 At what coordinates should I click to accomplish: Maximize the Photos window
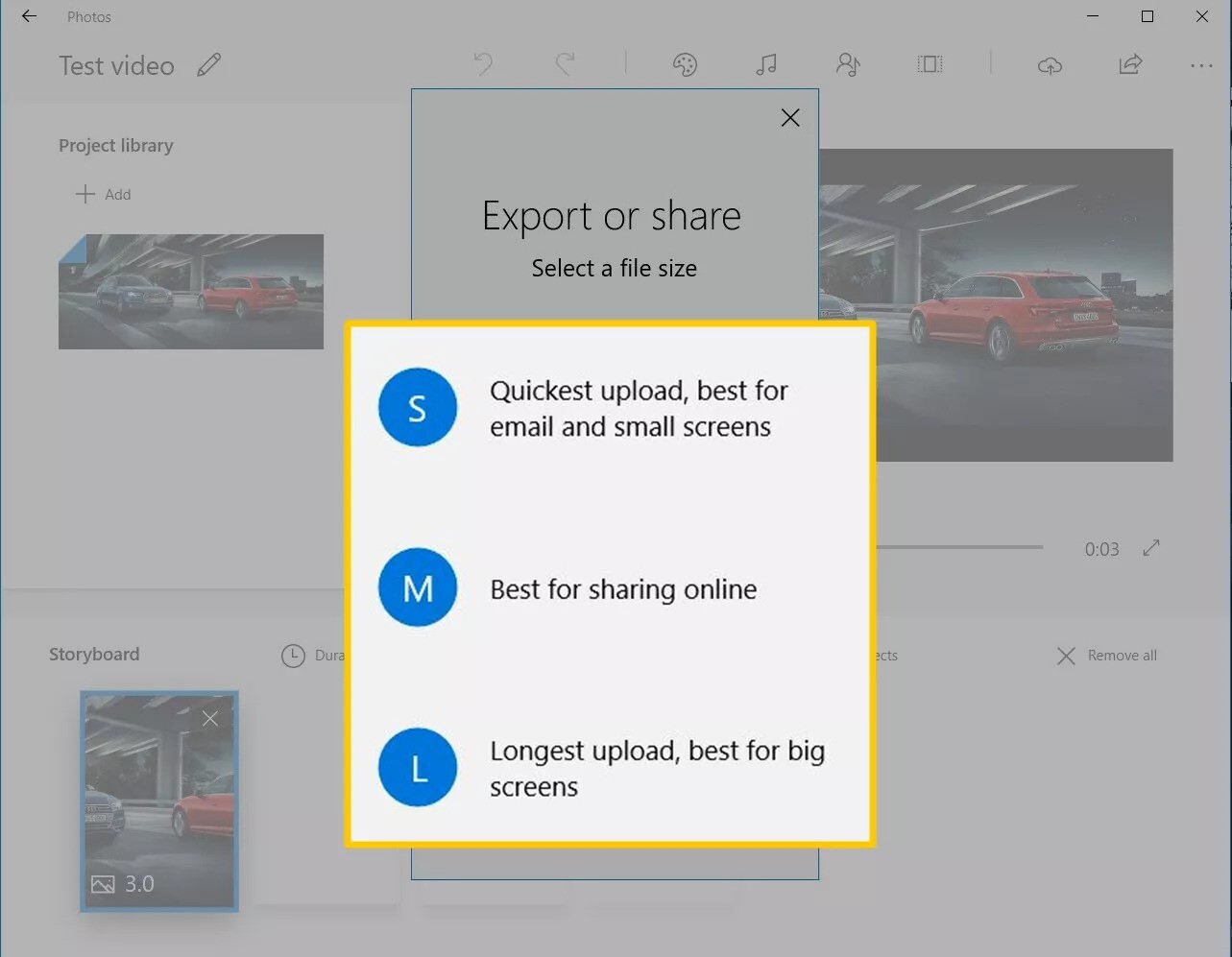tap(1147, 16)
